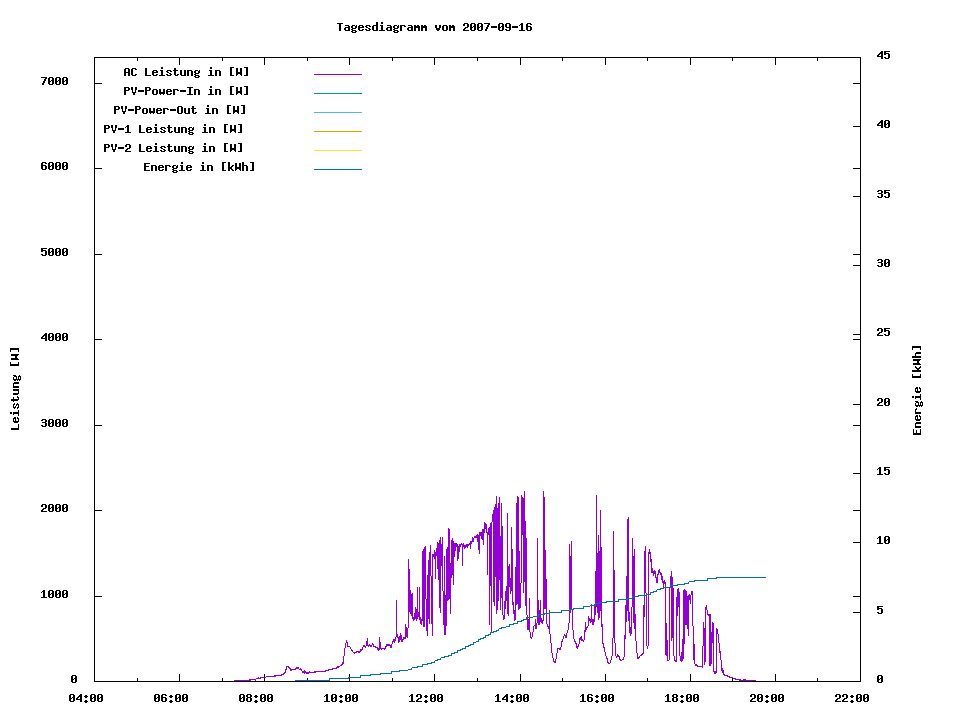Viewport: 960px width, 720px height.
Task: Click the PV-2 Leistung in [W] legend label
Action: click(x=173, y=148)
